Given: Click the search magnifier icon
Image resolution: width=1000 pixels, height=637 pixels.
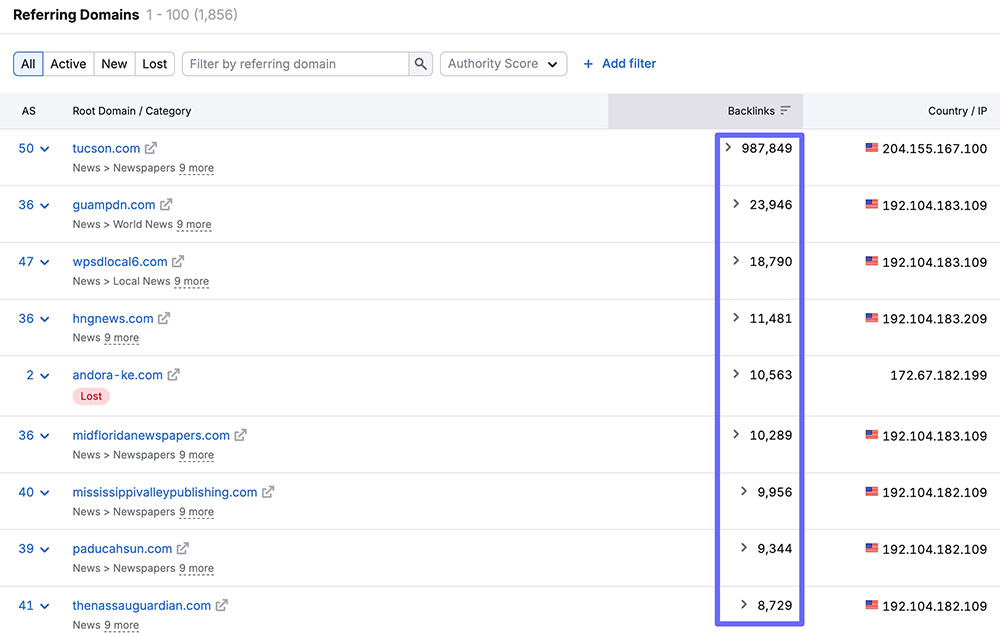Looking at the screenshot, I should click(x=420, y=64).
